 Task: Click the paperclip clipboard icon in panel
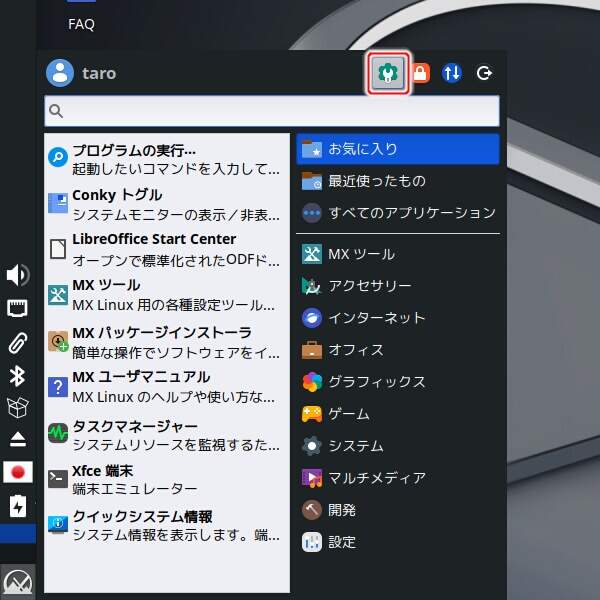coord(17,342)
